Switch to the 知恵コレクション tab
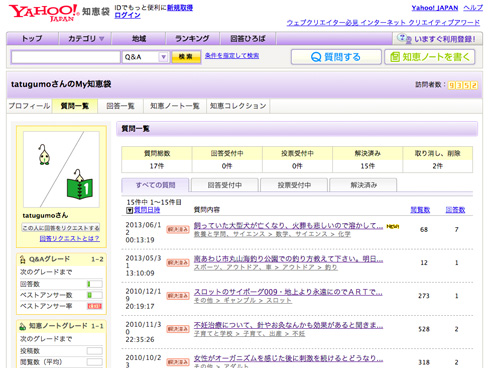This screenshot has width=490, height=368. 238,106
